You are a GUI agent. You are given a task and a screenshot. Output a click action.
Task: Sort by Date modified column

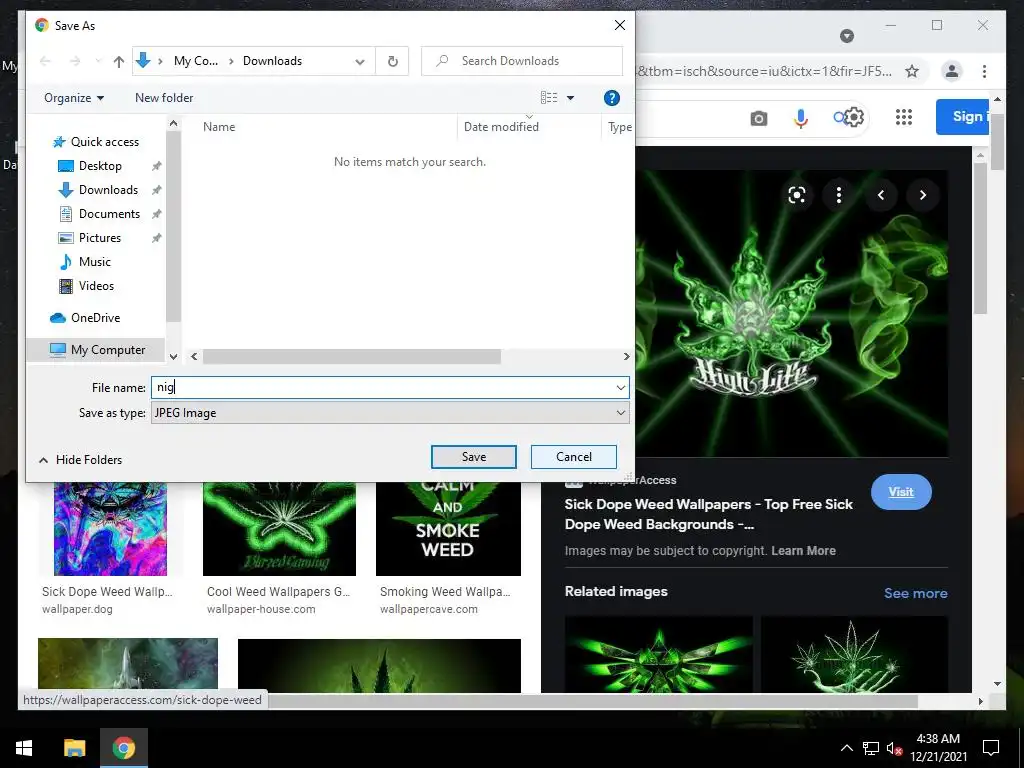tap(501, 127)
